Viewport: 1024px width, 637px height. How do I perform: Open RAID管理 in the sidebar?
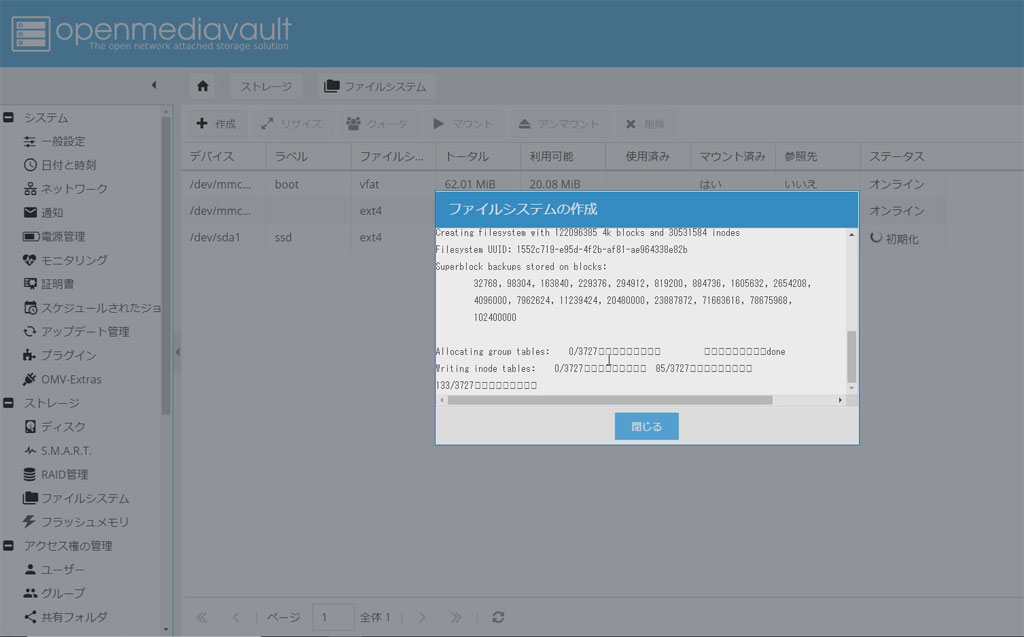(x=64, y=474)
